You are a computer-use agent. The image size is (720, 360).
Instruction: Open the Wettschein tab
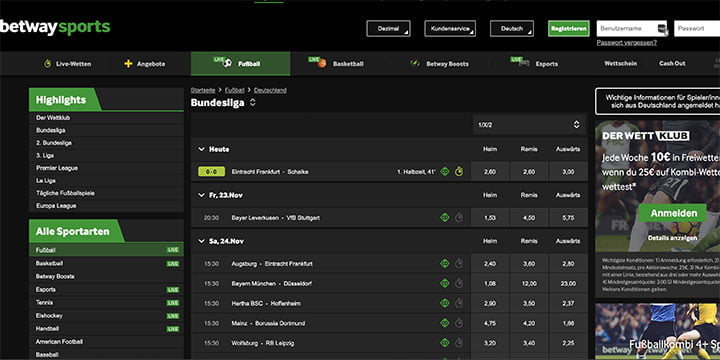620,64
